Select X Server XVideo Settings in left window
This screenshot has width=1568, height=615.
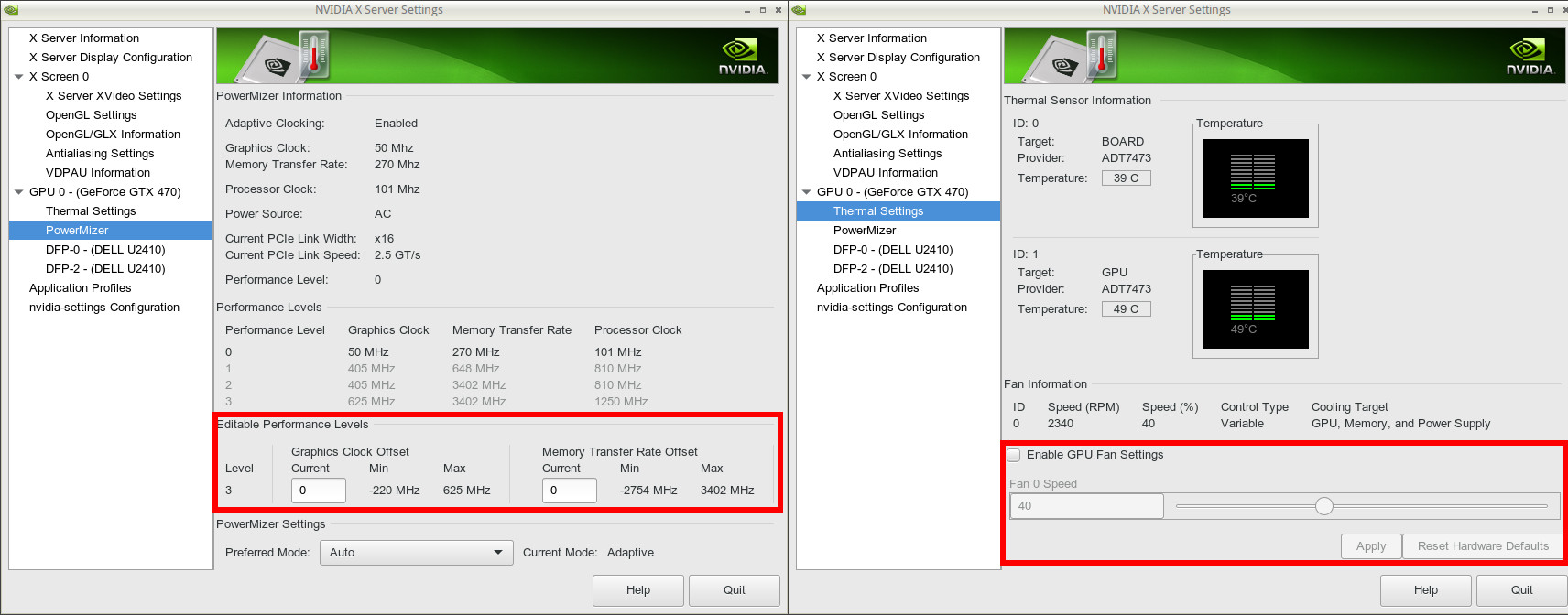coord(114,96)
